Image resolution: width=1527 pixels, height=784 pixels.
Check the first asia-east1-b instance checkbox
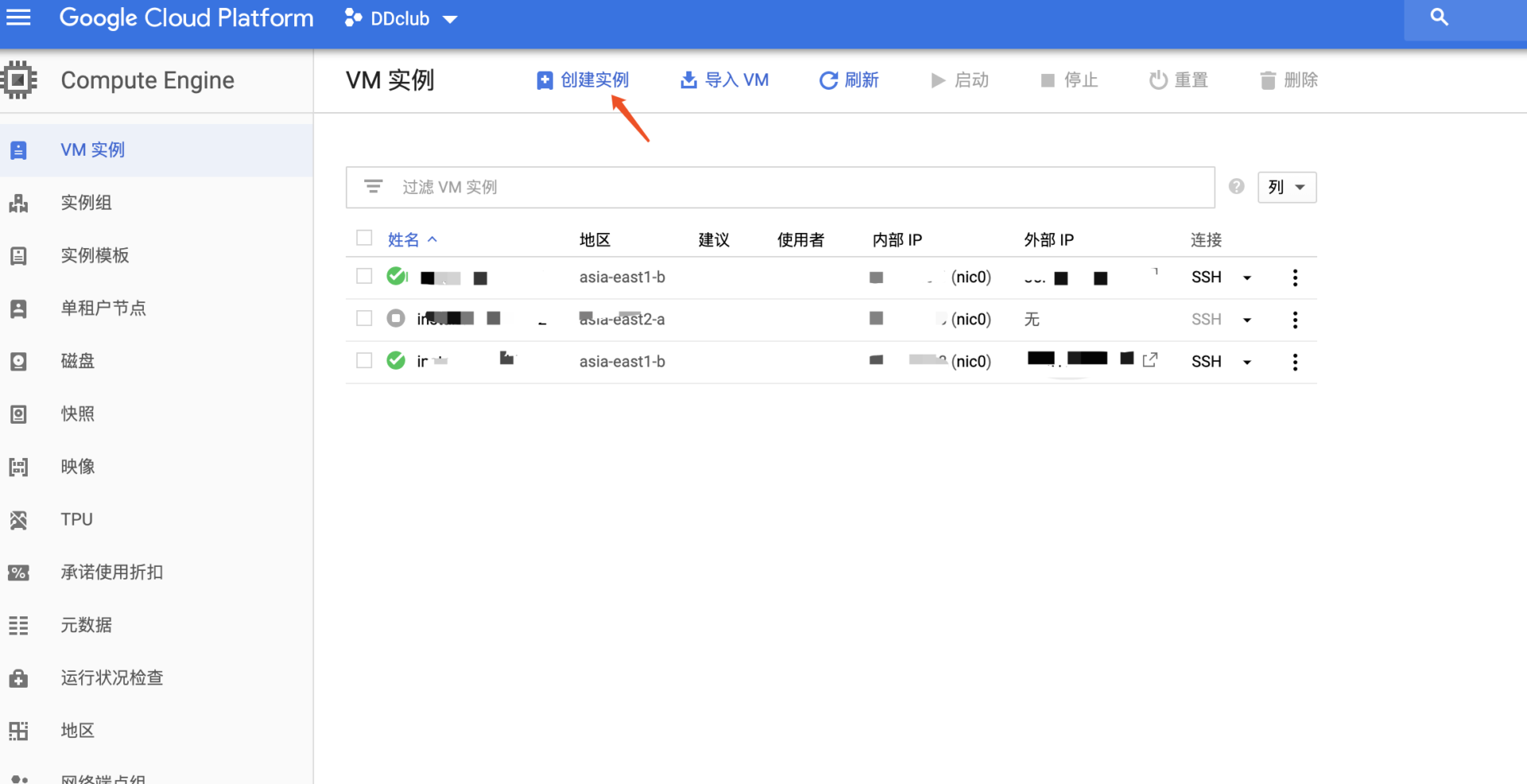point(364,276)
